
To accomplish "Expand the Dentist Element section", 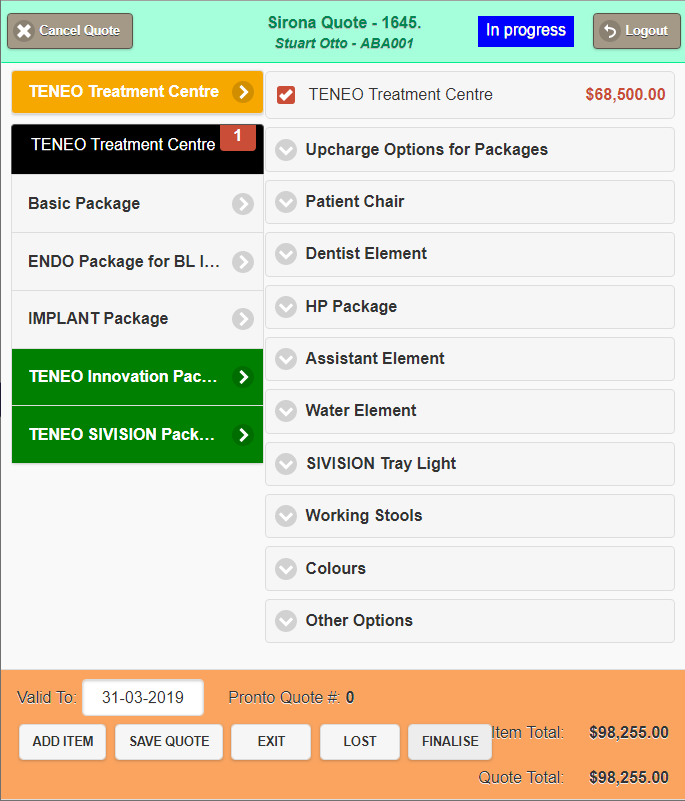I will tap(287, 254).
